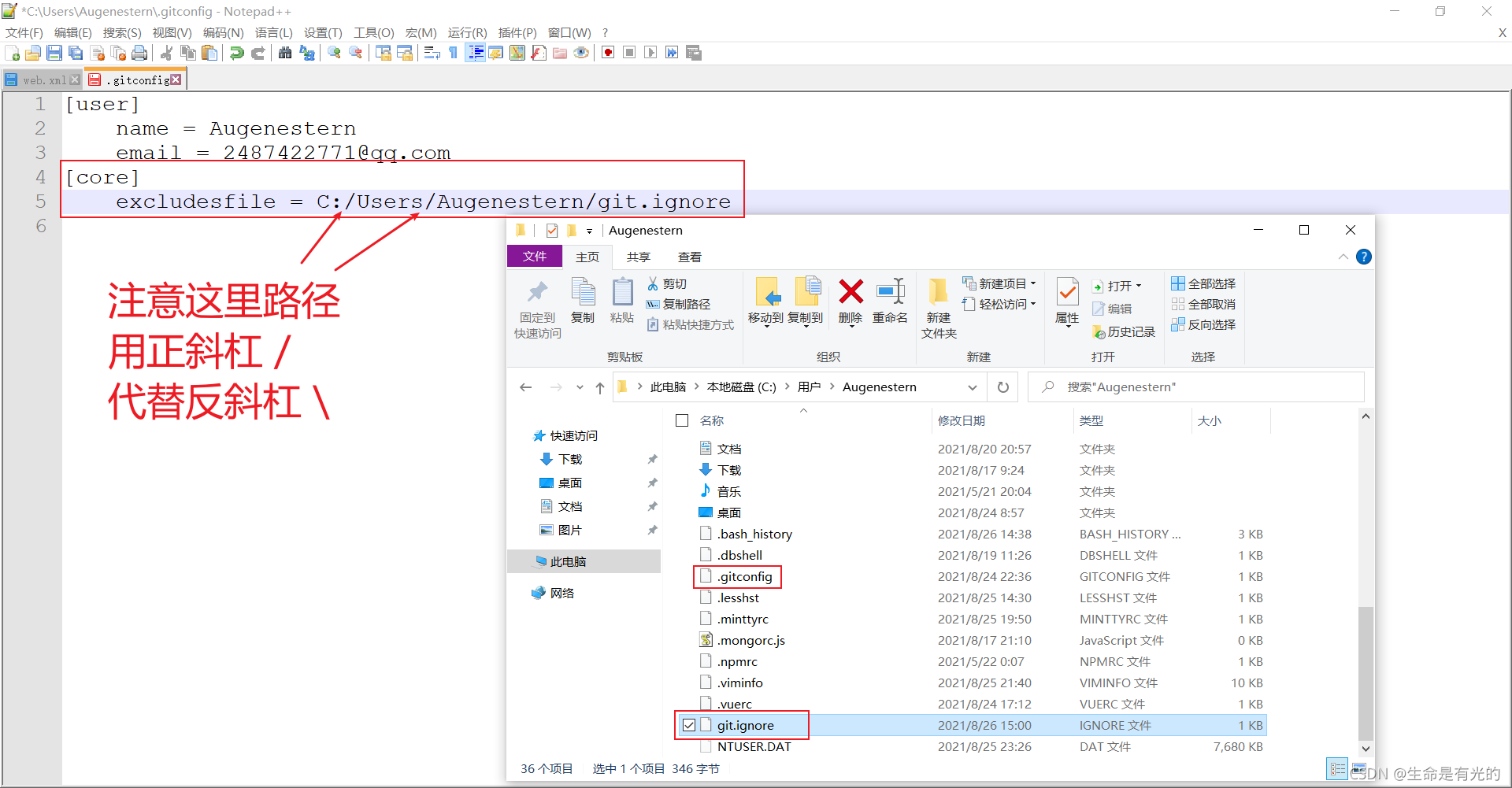The image size is (1512, 788).
Task: Save the current file via toolbar icon
Action: 54,53
